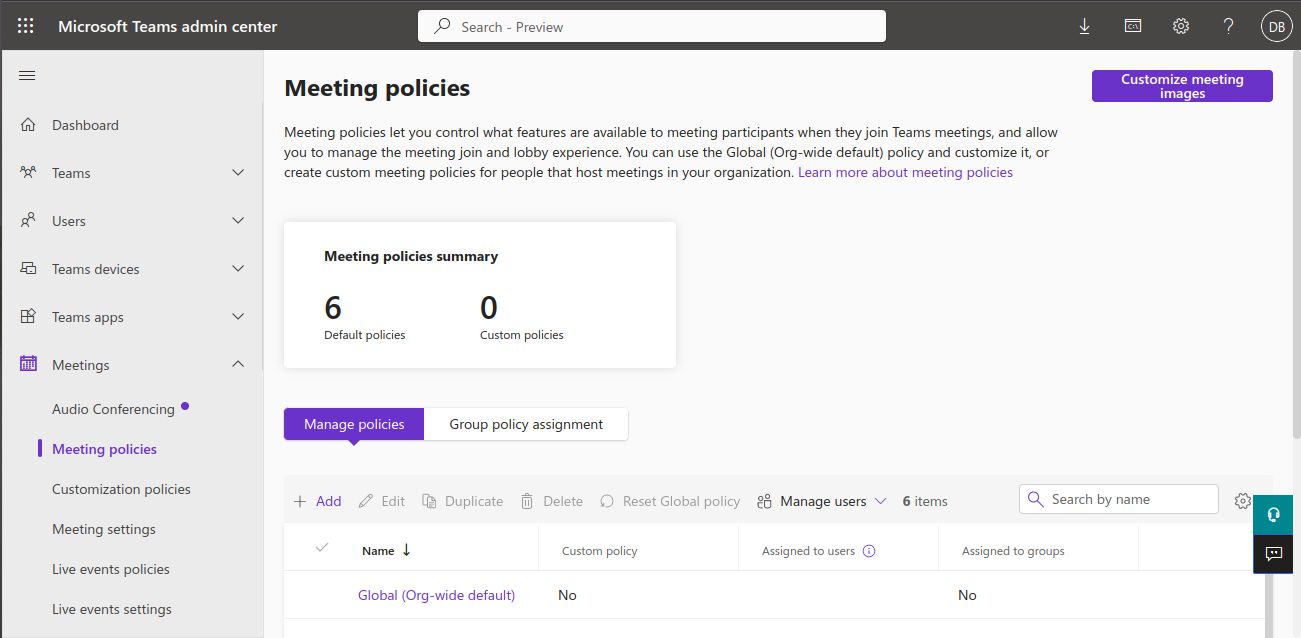The image size is (1301, 638).
Task: Click the download icon in header
Action: [1085, 27]
